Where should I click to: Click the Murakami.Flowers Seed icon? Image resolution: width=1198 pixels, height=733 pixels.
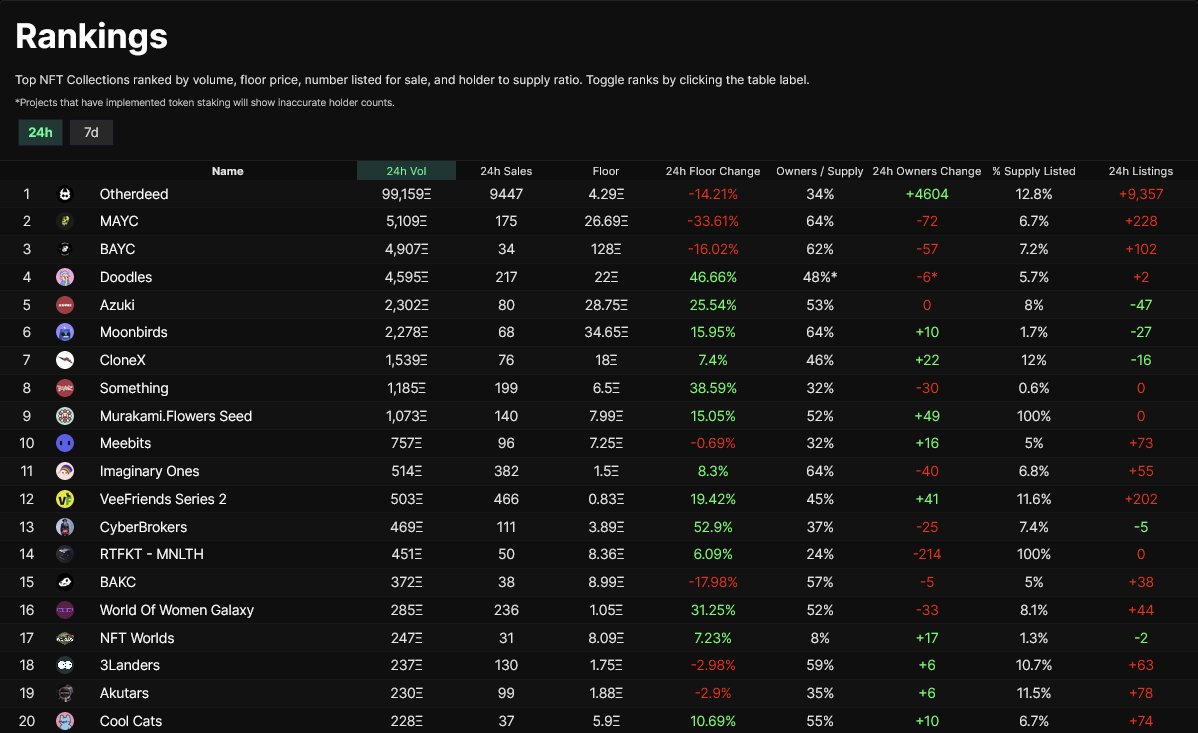pyautogui.click(x=65, y=416)
